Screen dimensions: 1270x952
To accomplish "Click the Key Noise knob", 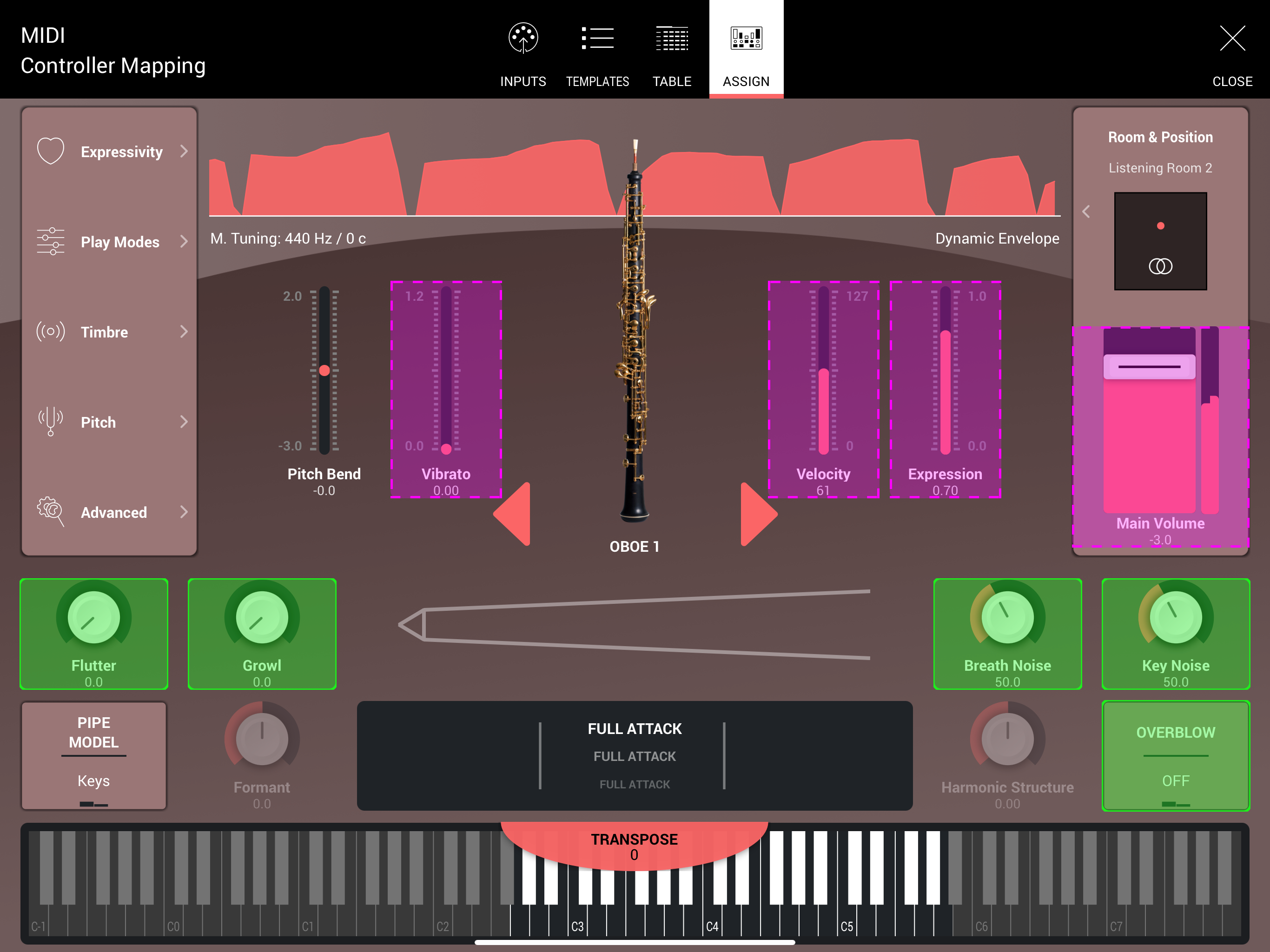I will tap(1176, 617).
